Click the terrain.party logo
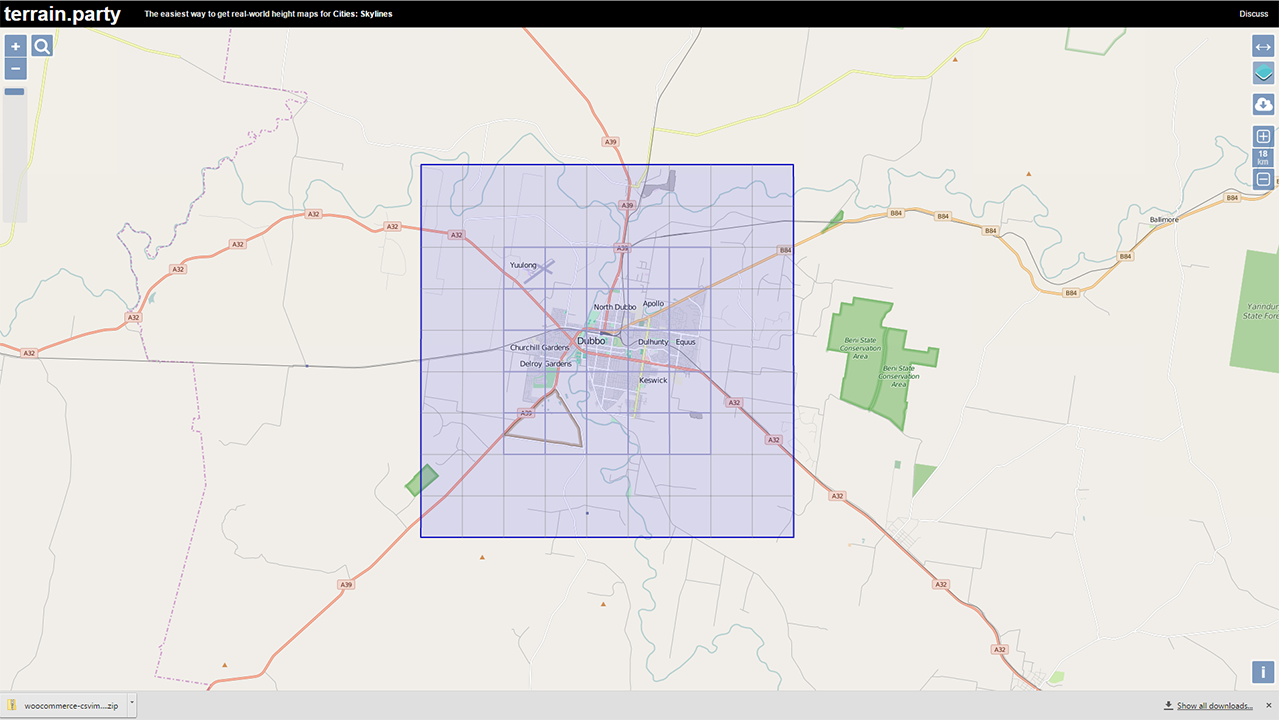The height and width of the screenshot is (720, 1279). (x=62, y=13)
